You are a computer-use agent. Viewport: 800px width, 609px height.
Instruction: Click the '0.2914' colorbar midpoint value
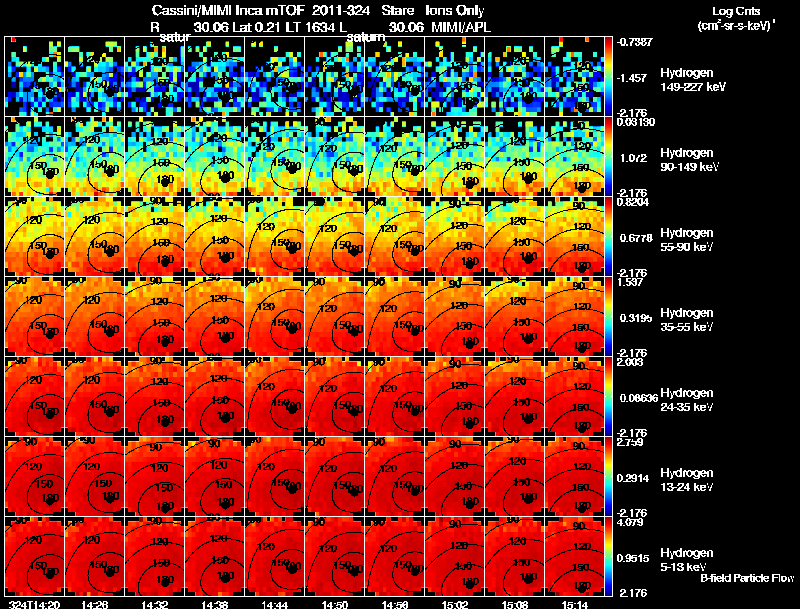(x=633, y=478)
